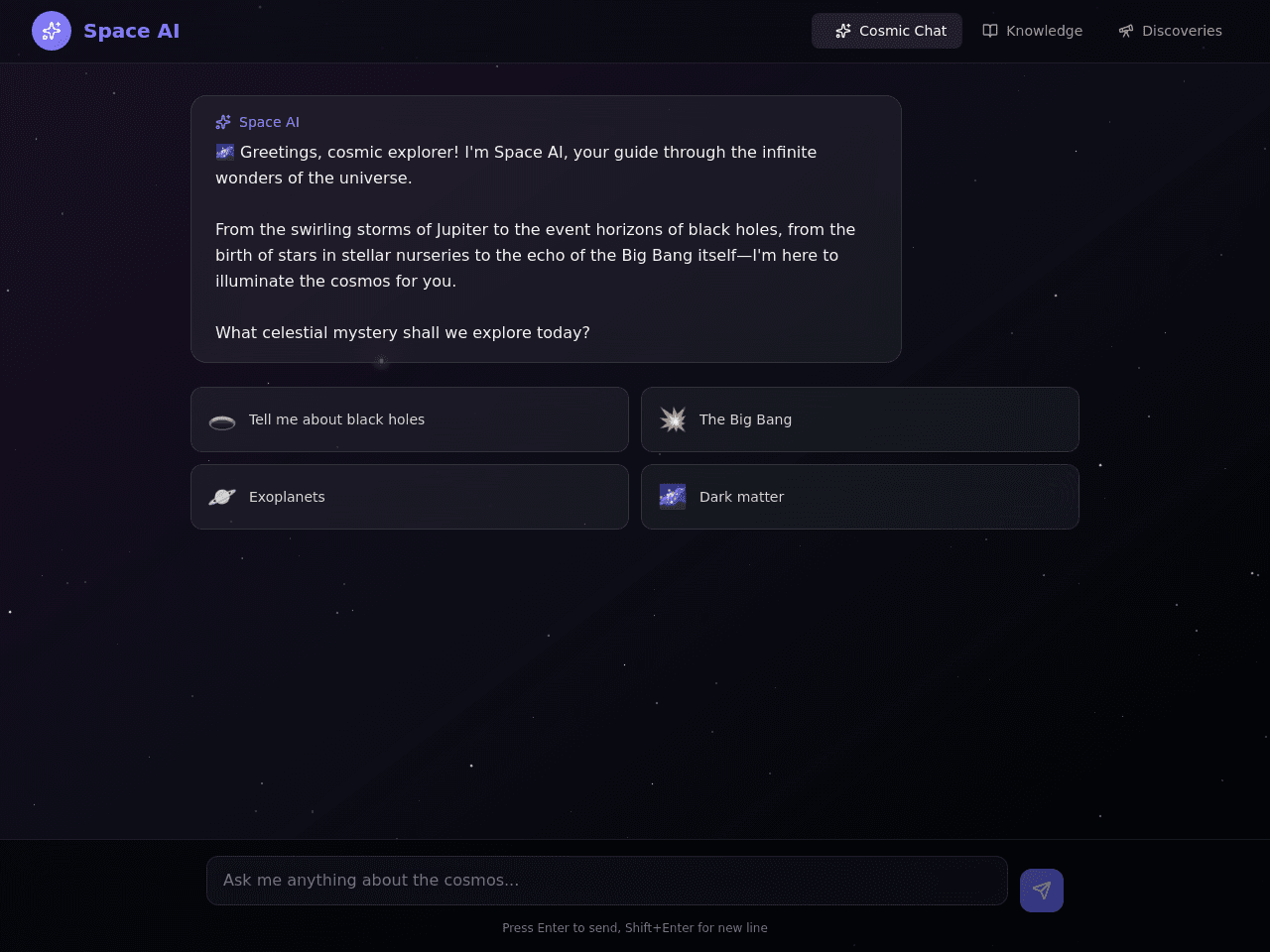Click the Space AI sparkle logo icon
The height and width of the screenshot is (952, 1270).
pyautogui.click(x=52, y=31)
